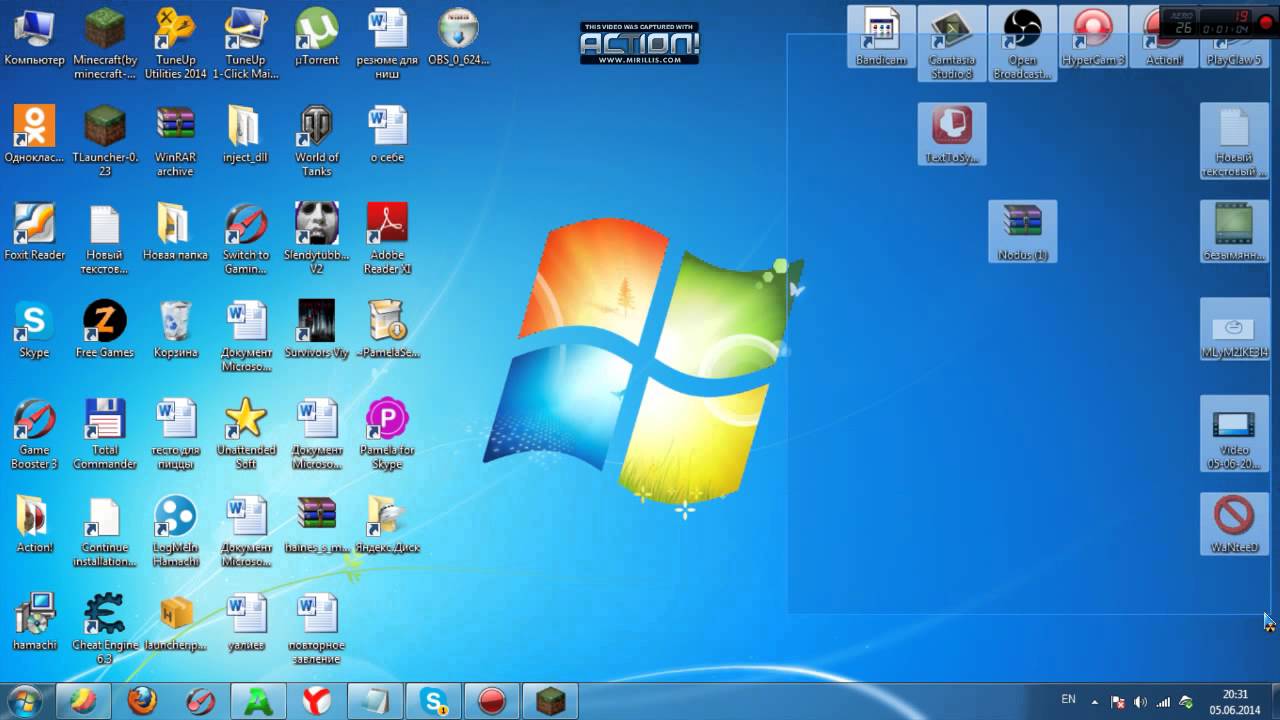The image size is (1280, 720).
Task: Select the Pamela for Skype shortcut
Action: pyautogui.click(x=387, y=435)
